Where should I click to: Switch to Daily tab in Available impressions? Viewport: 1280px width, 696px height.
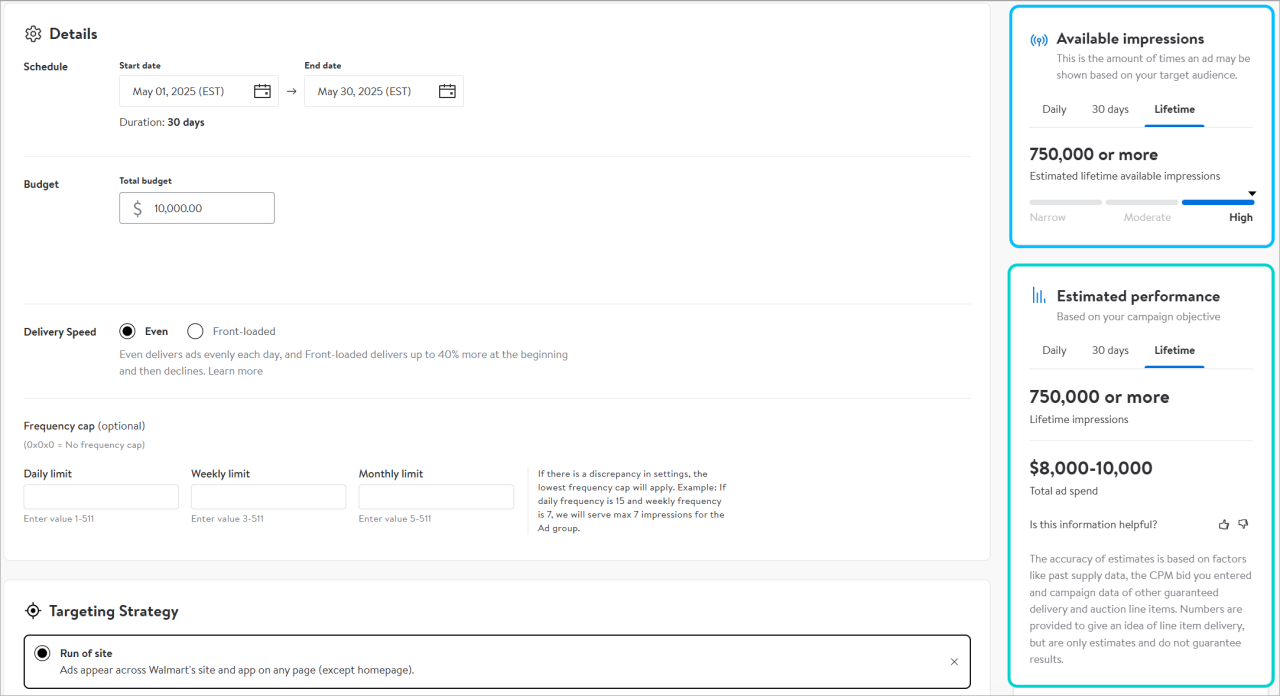click(x=1054, y=109)
